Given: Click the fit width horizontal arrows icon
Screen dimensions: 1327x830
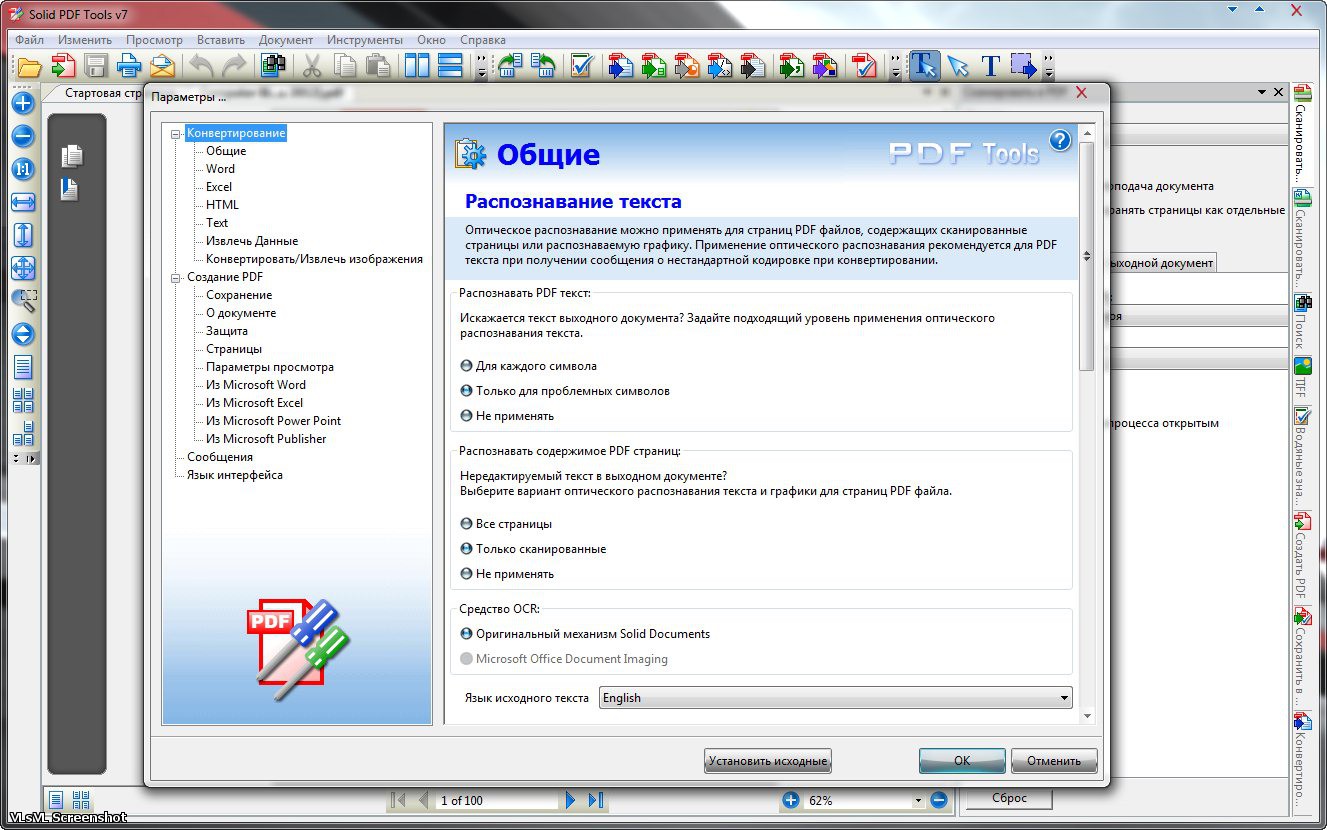Looking at the screenshot, I should click(x=23, y=201).
